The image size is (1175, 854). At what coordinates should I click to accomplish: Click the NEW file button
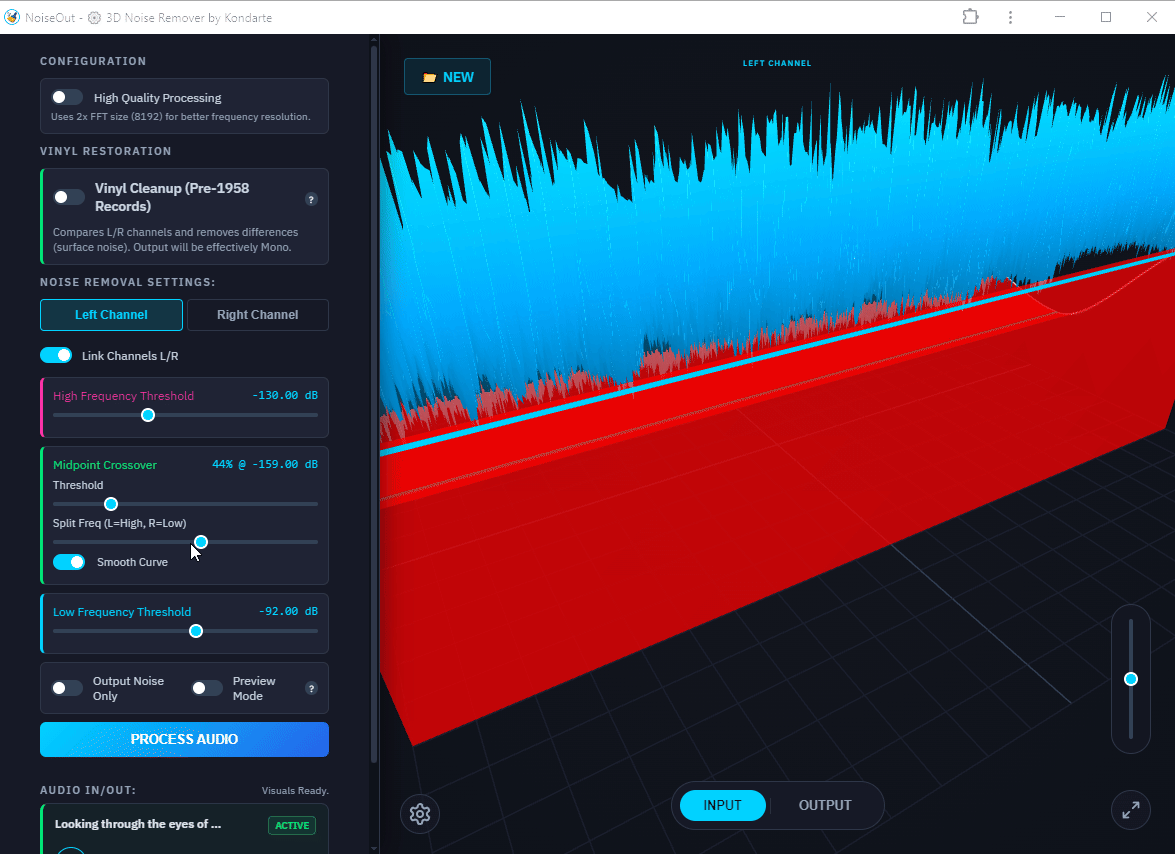(x=447, y=76)
